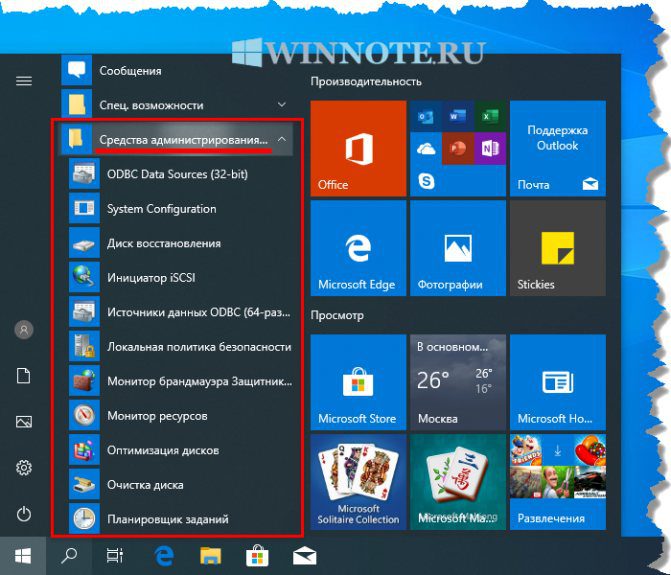Open the Почта (Поддержка Outlook) tile
Screen dimensions: 671x575
coord(558,148)
